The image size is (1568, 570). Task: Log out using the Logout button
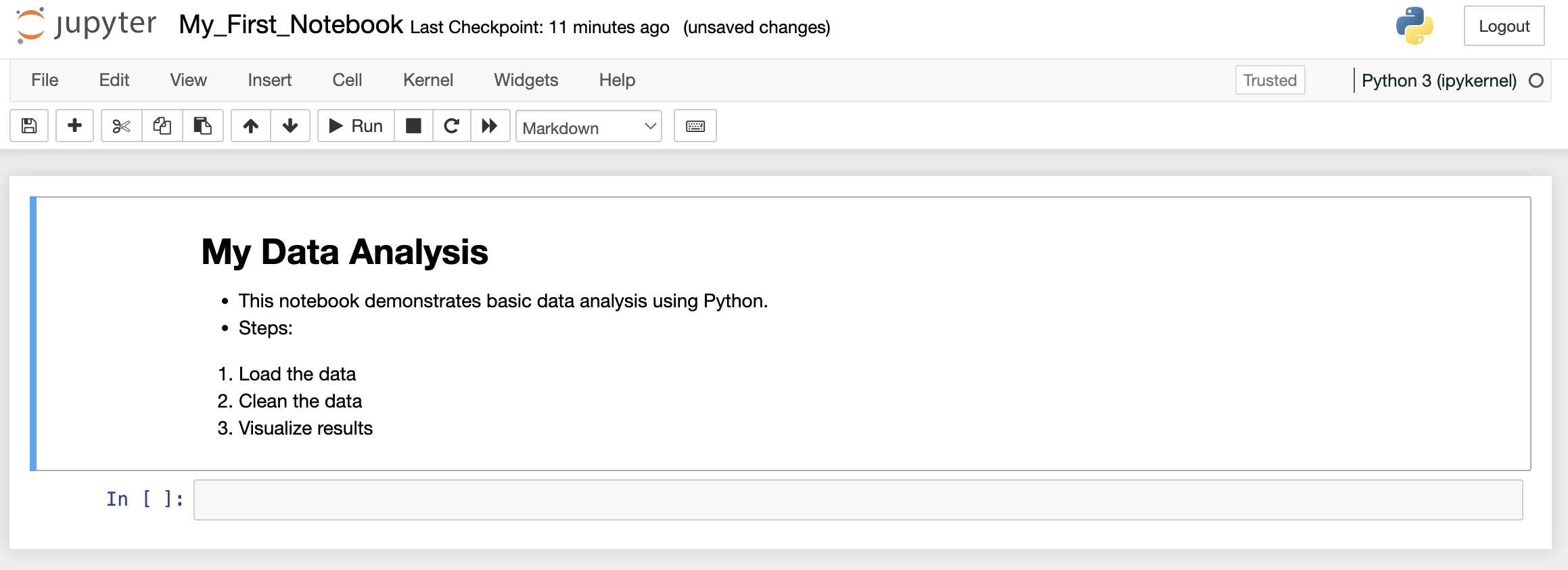pyautogui.click(x=1504, y=26)
